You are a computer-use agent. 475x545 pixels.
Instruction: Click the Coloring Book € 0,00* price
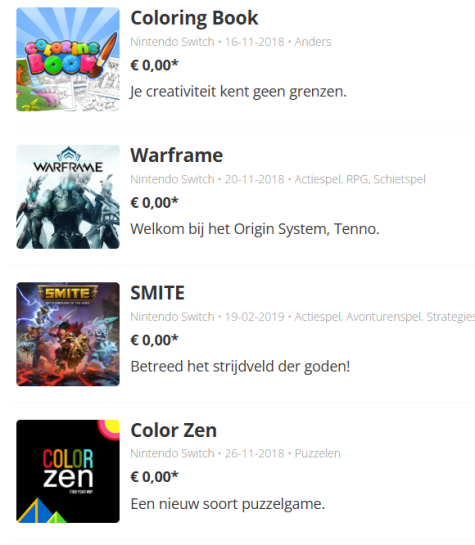click(154, 65)
